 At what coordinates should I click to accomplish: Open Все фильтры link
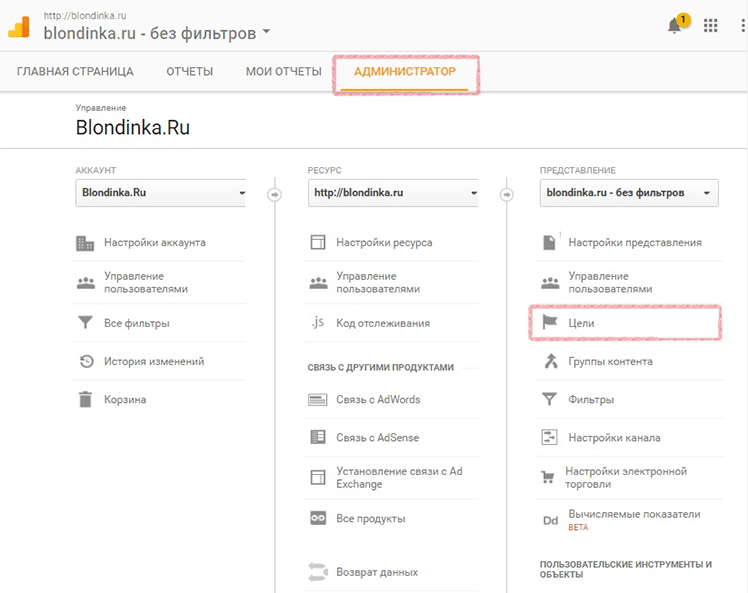[x=136, y=323]
